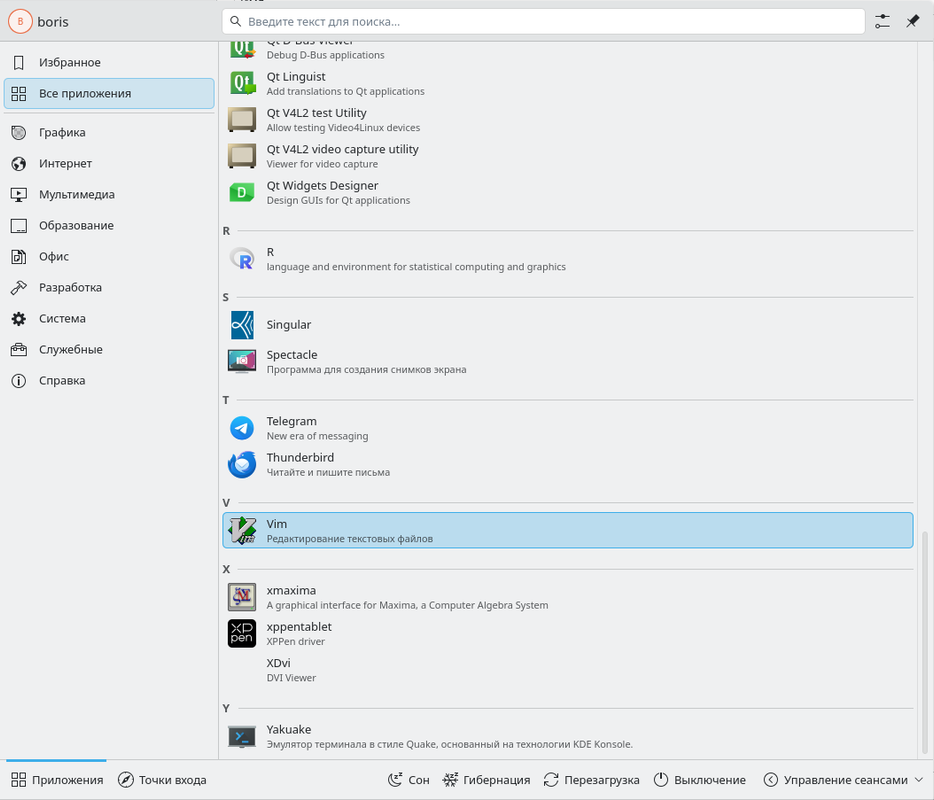
Task: Click the Qt V4L2 test Utility icon
Action: (x=242, y=120)
